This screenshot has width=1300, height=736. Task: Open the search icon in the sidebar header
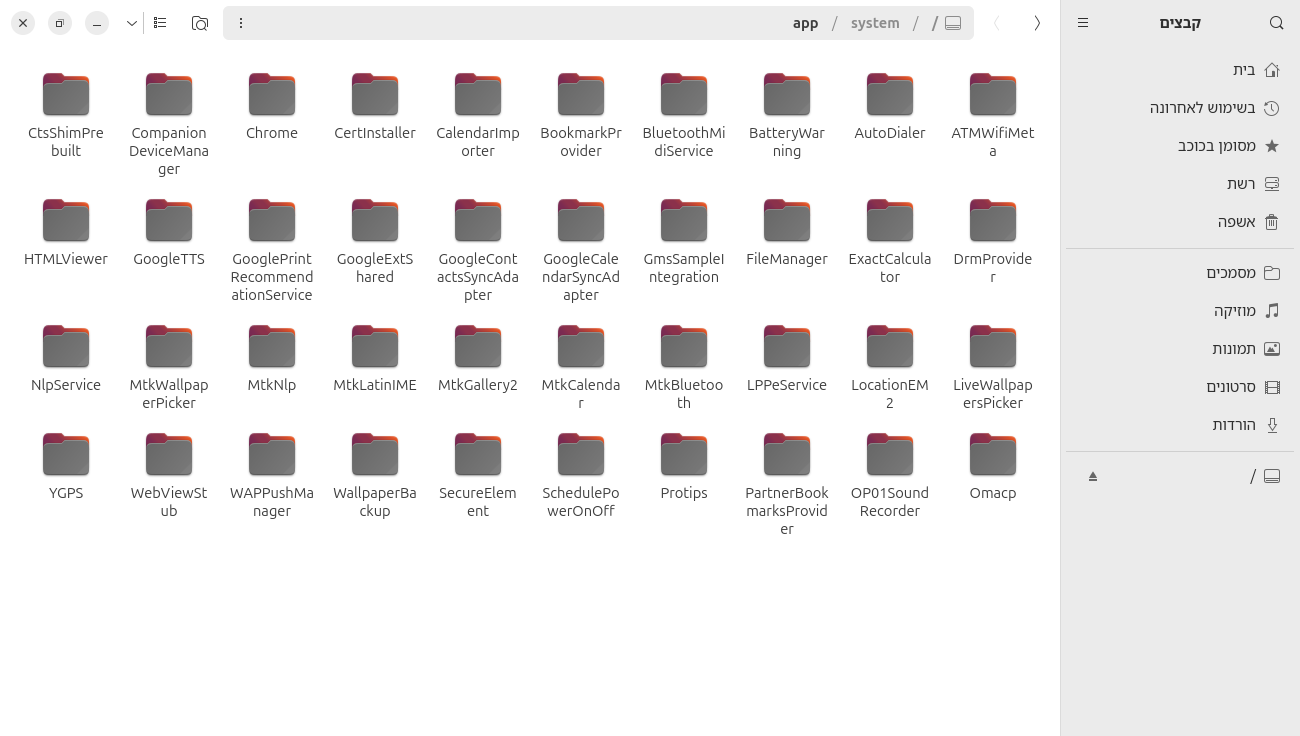tap(1276, 23)
